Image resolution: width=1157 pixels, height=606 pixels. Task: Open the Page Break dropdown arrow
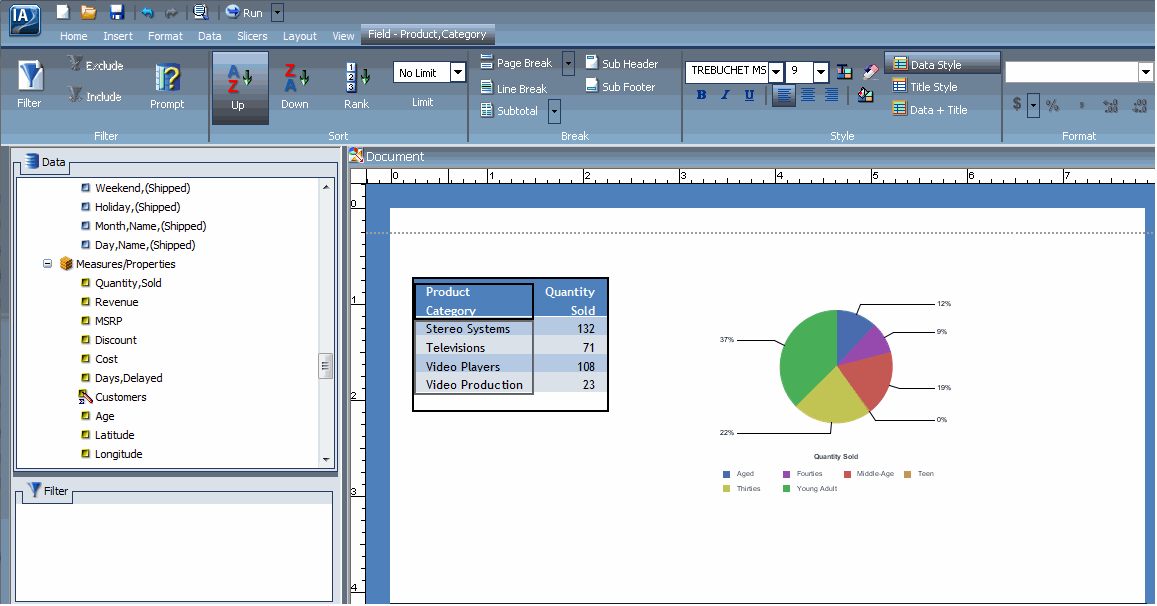[x=568, y=63]
